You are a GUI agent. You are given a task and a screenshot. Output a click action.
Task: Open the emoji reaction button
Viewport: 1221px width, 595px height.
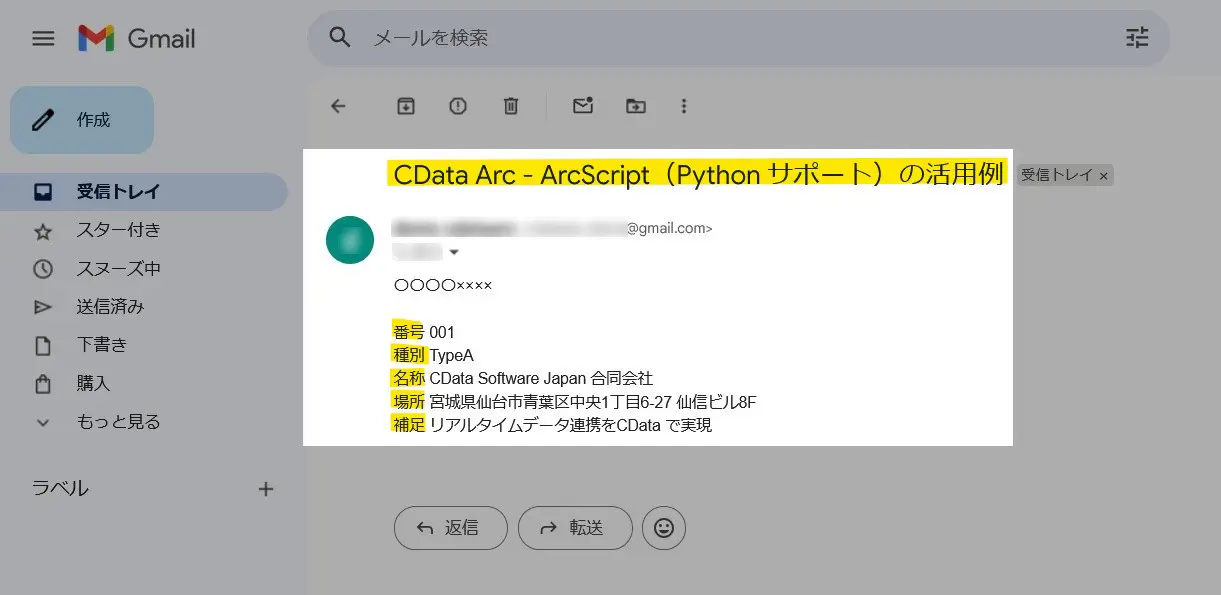click(x=664, y=528)
